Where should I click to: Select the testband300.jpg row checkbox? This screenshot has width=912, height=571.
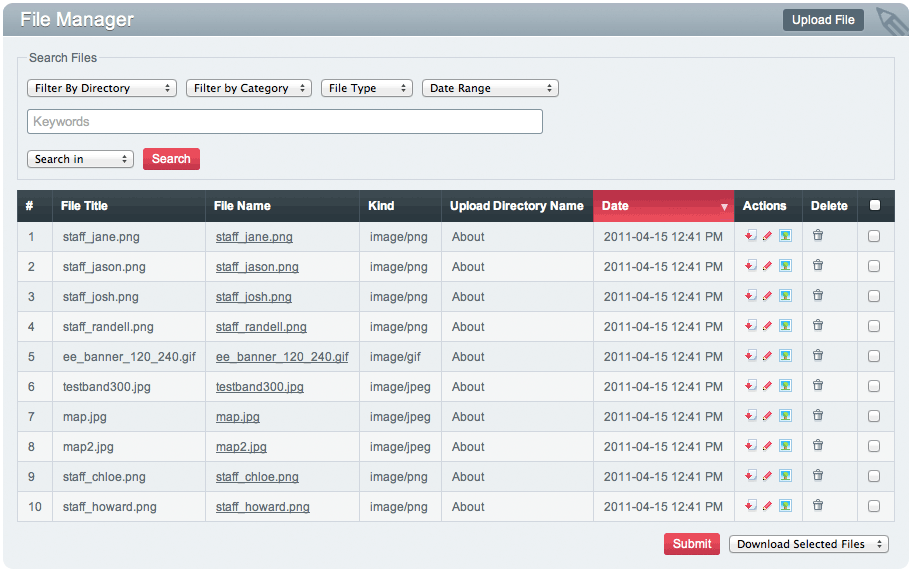coord(874,386)
